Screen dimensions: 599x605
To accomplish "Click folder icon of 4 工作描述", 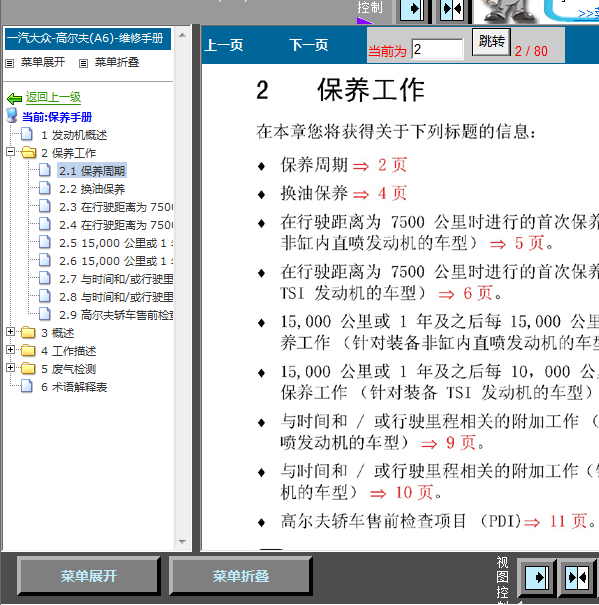I will pyautogui.click(x=28, y=350).
